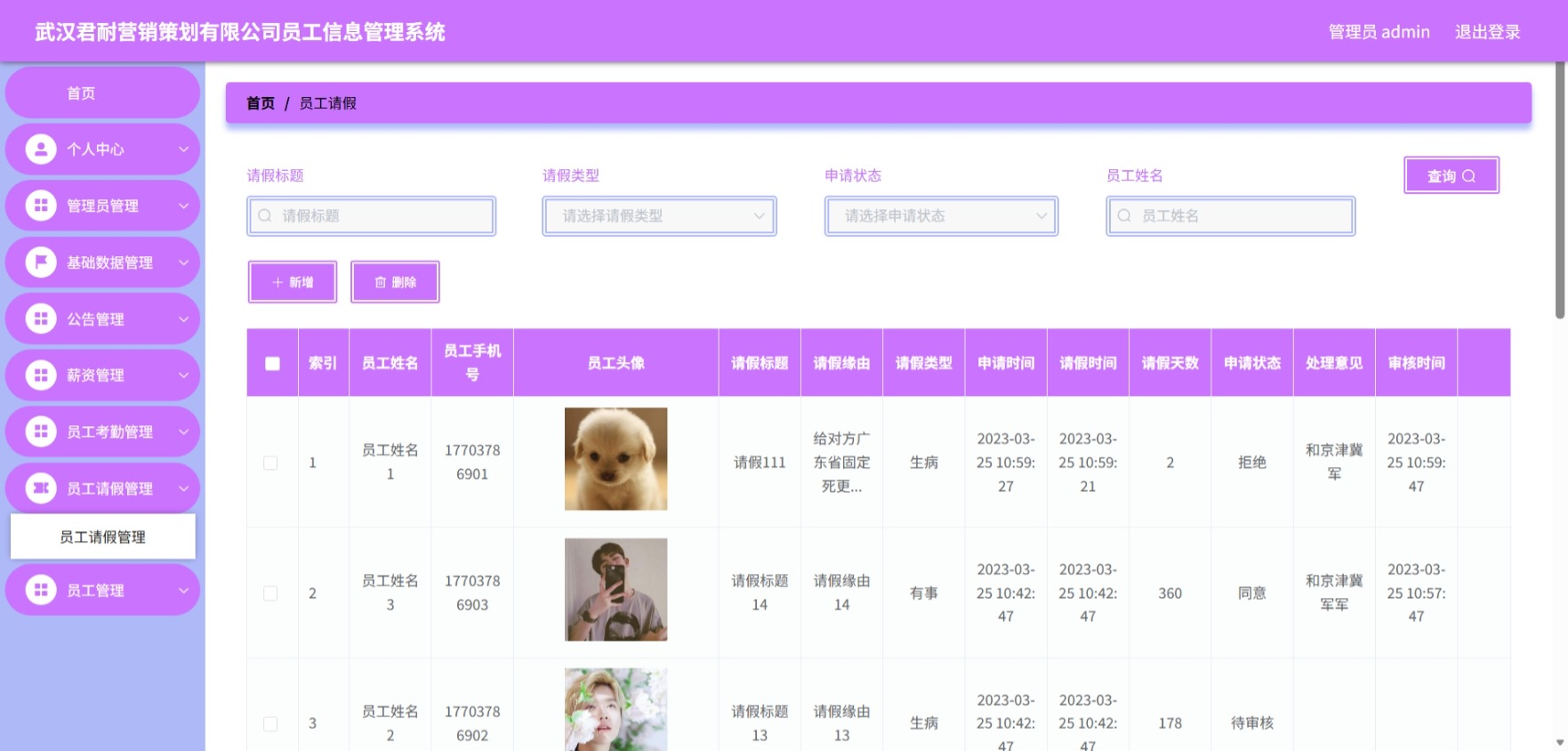Image resolution: width=1568 pixels, height=751 pixels.
Task: Expand 基础数据管理 menu chevron
Action: tap(183, 262)
